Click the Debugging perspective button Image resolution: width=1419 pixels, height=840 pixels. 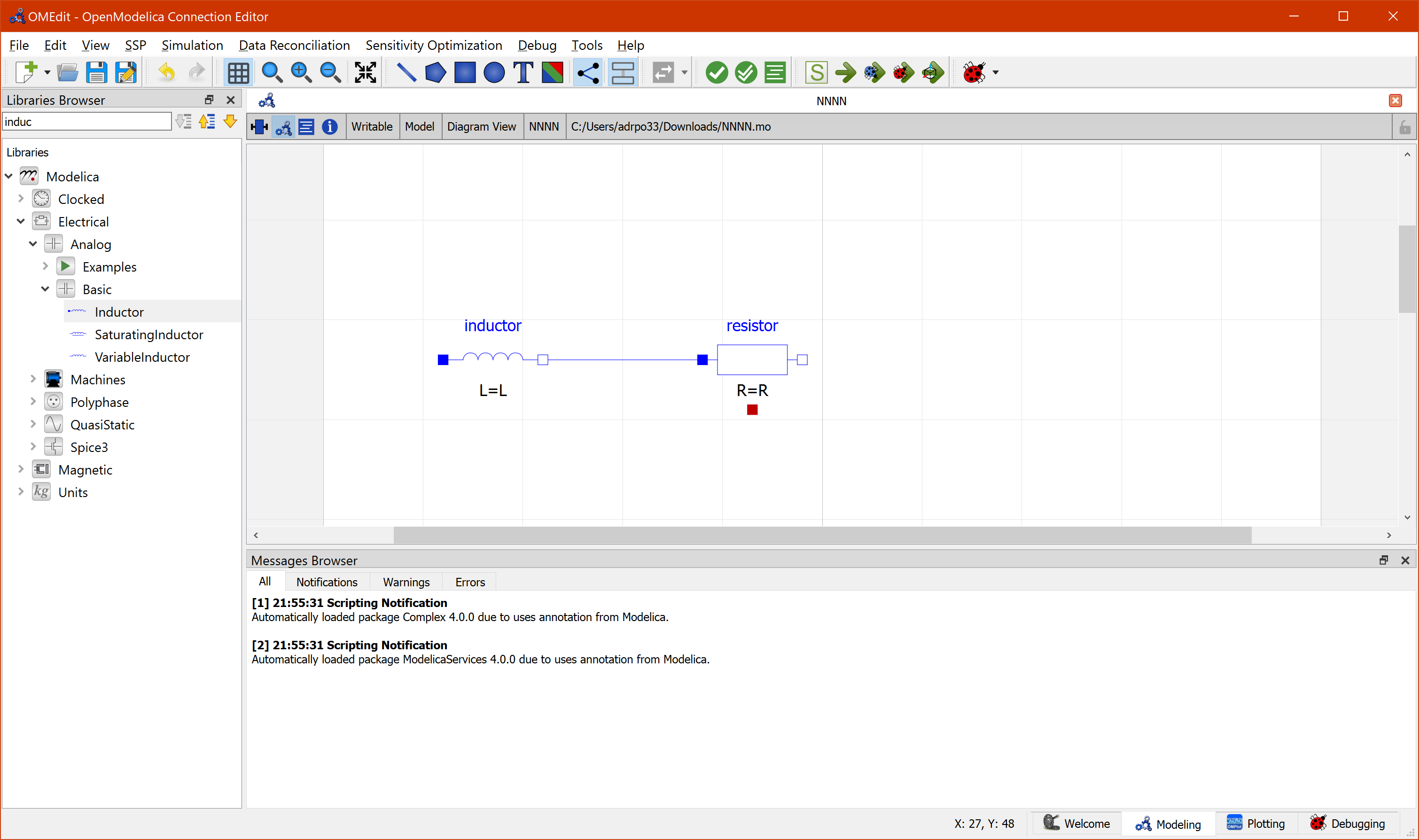[1347, 824]
